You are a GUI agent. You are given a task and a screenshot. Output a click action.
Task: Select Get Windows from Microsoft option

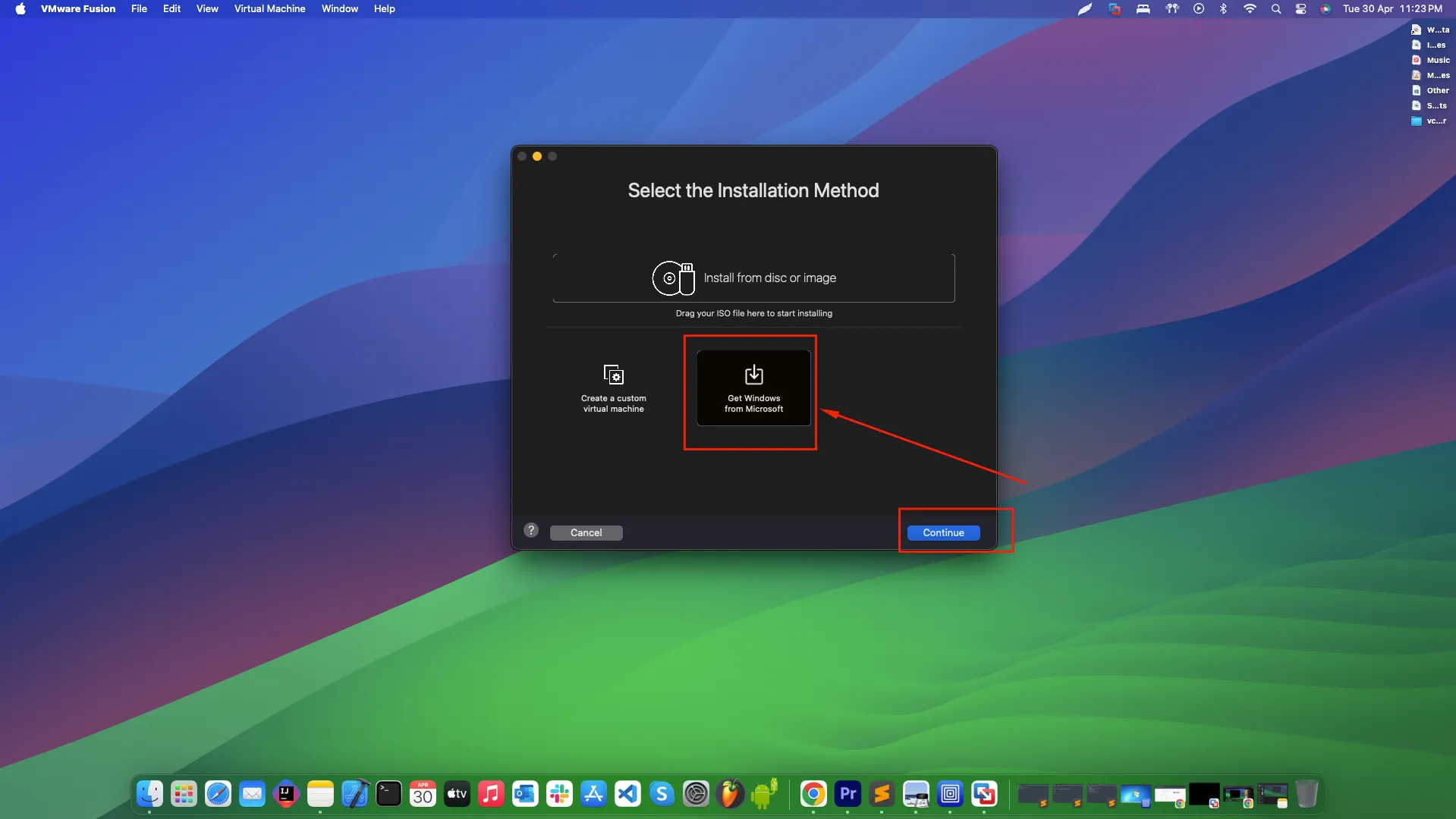point(753,388)
